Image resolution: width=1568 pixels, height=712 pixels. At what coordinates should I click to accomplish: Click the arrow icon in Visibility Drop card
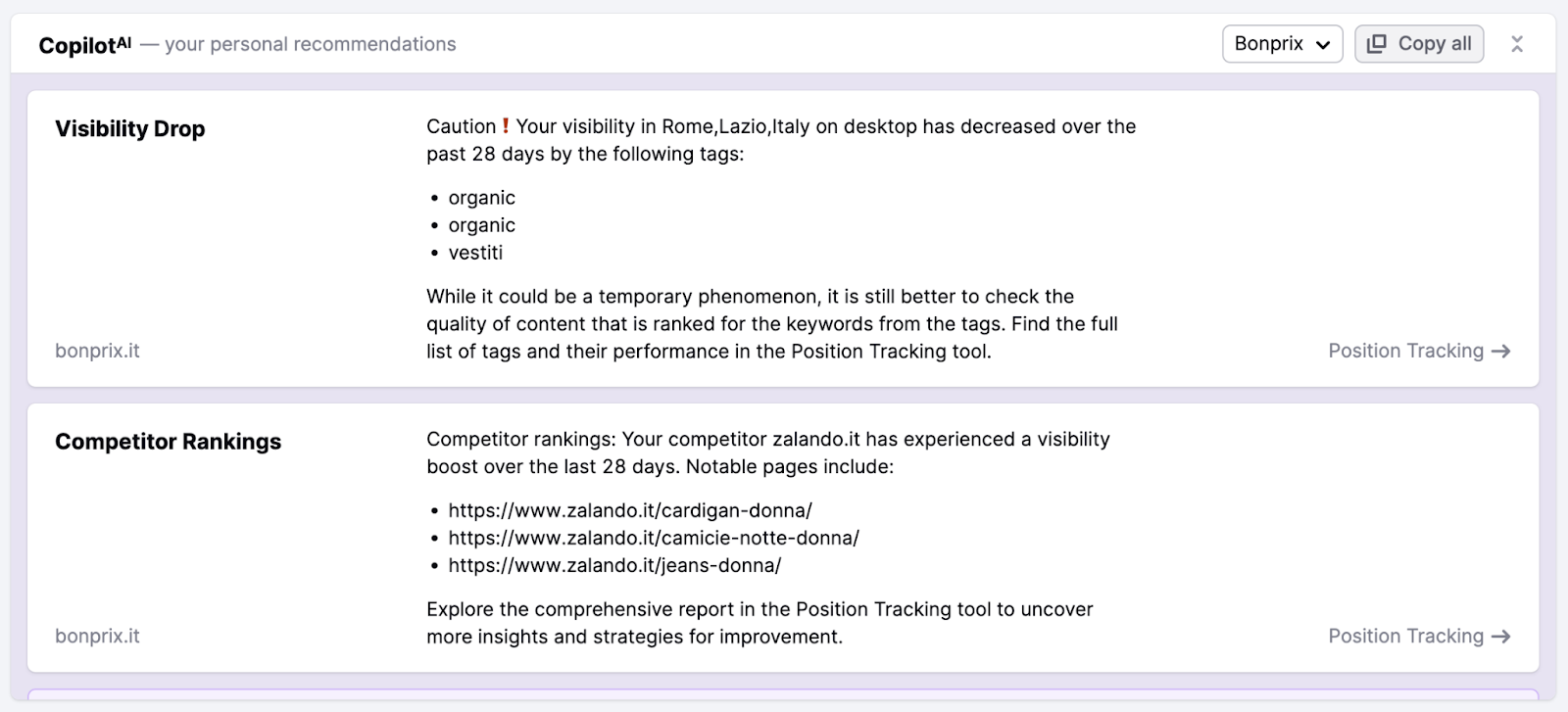[x=1500, y=352]
